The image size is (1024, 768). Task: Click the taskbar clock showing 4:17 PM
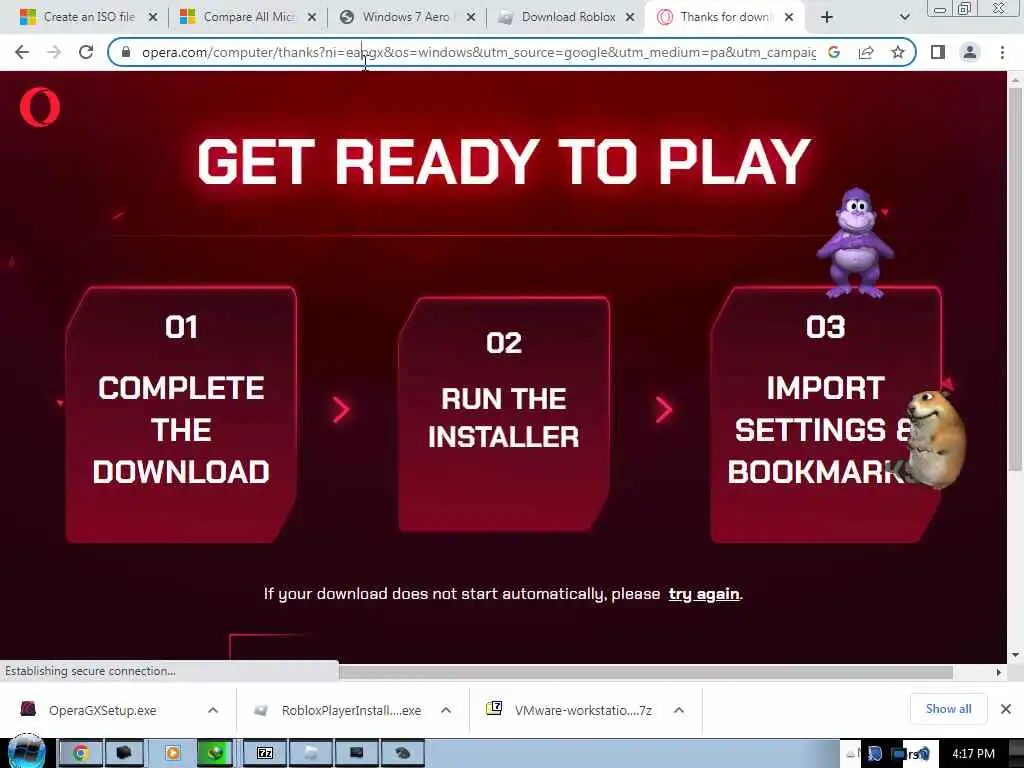point(973,754)
